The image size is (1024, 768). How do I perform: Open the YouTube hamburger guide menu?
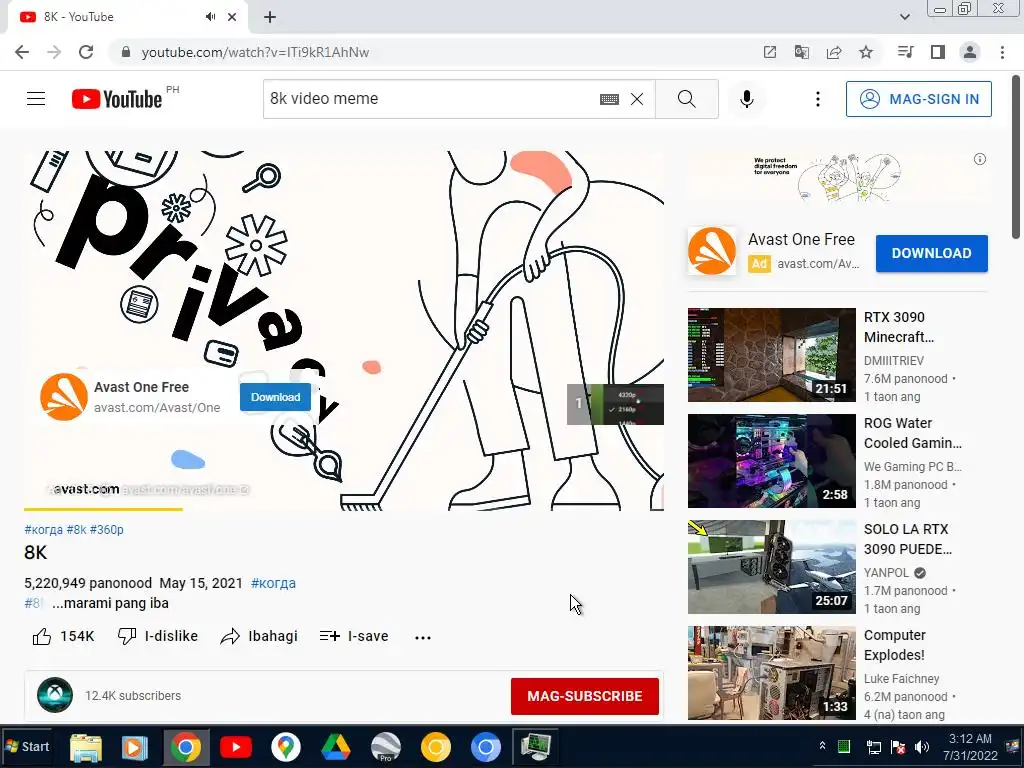(36, 99)
